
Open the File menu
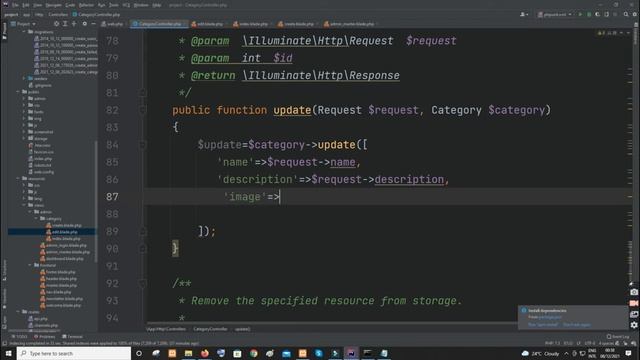[15, 5]
